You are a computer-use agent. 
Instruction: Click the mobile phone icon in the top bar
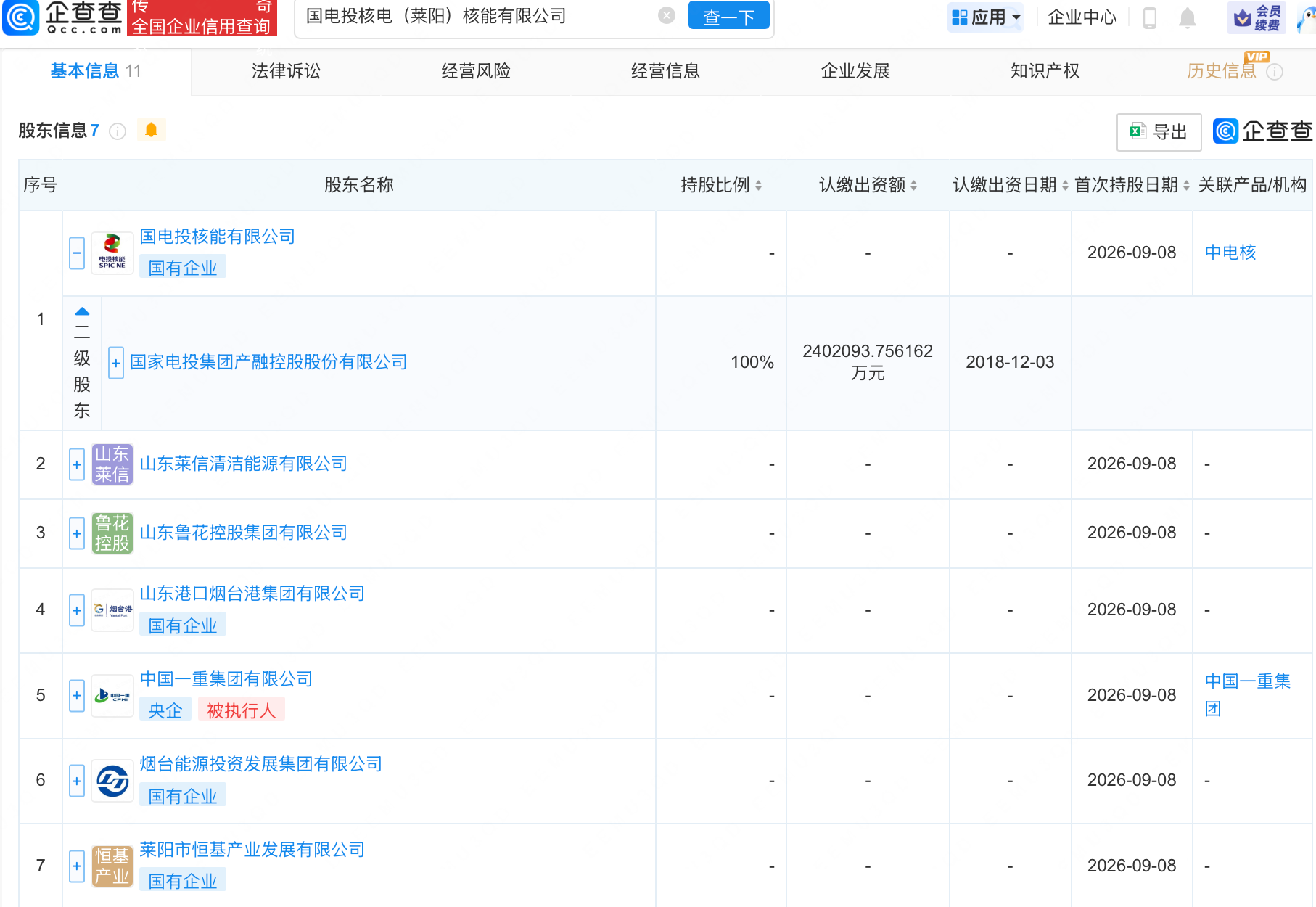pos(1150,17)
